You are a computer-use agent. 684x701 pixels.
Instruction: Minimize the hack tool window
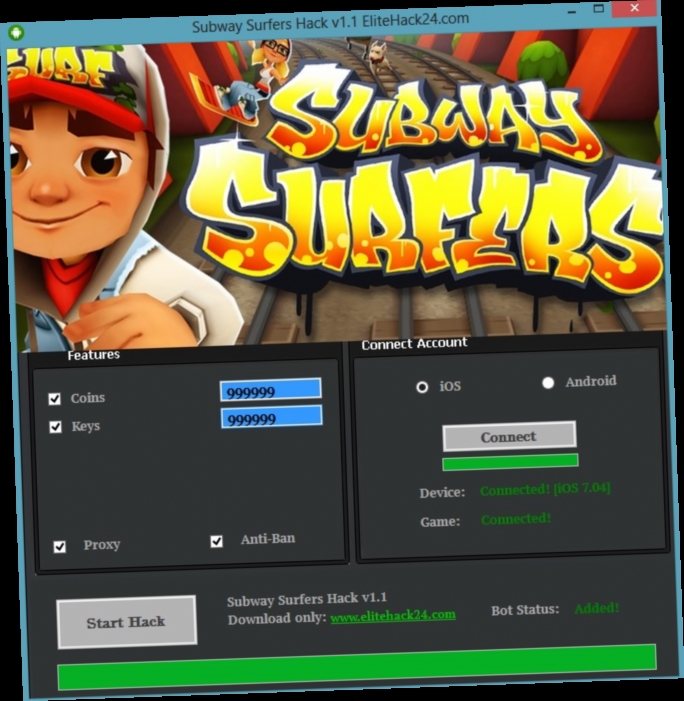[572, 12]
